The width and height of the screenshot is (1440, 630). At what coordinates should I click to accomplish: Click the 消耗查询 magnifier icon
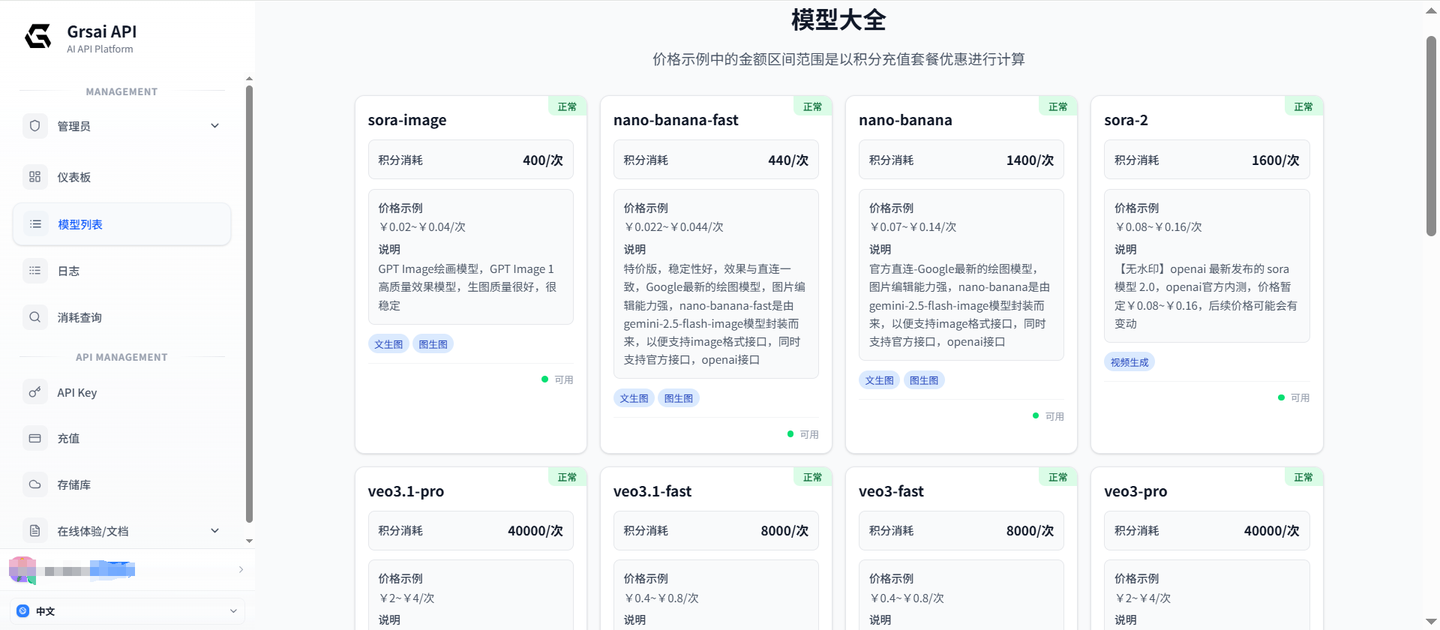[35, 317]
